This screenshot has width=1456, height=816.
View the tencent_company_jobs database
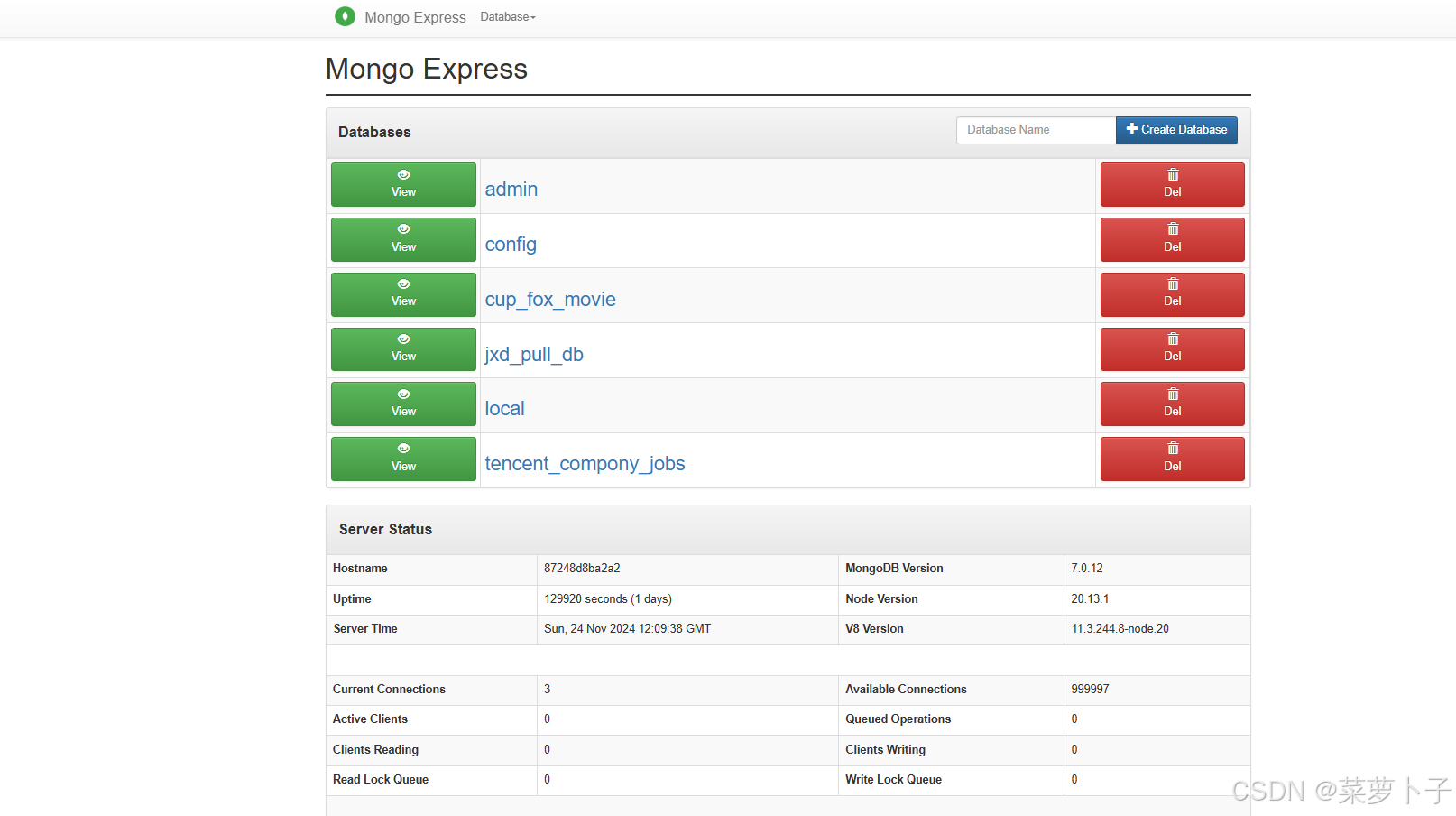(x=402, y=459)
